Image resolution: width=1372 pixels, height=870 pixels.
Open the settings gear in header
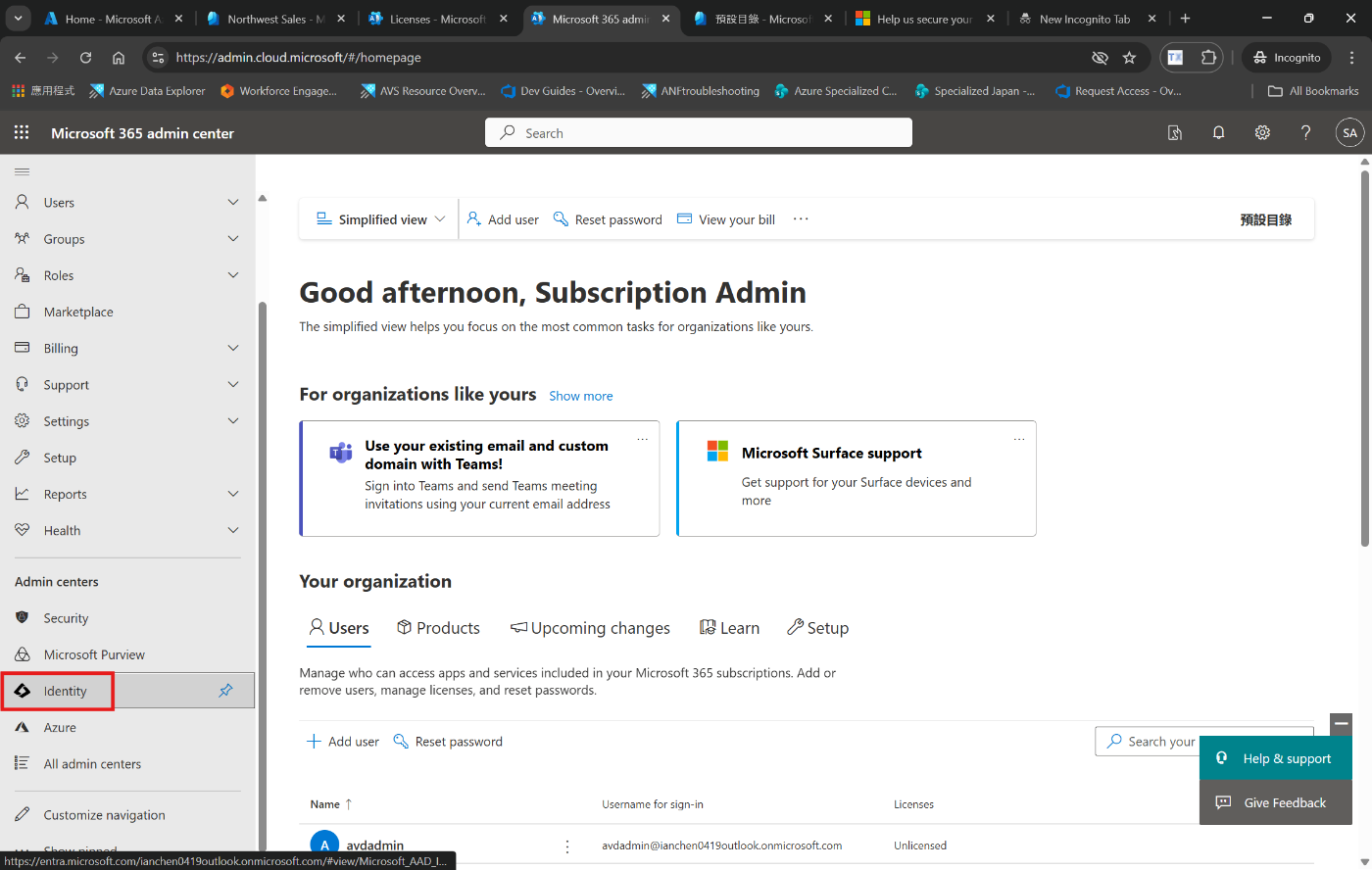tap(1262, 132)
